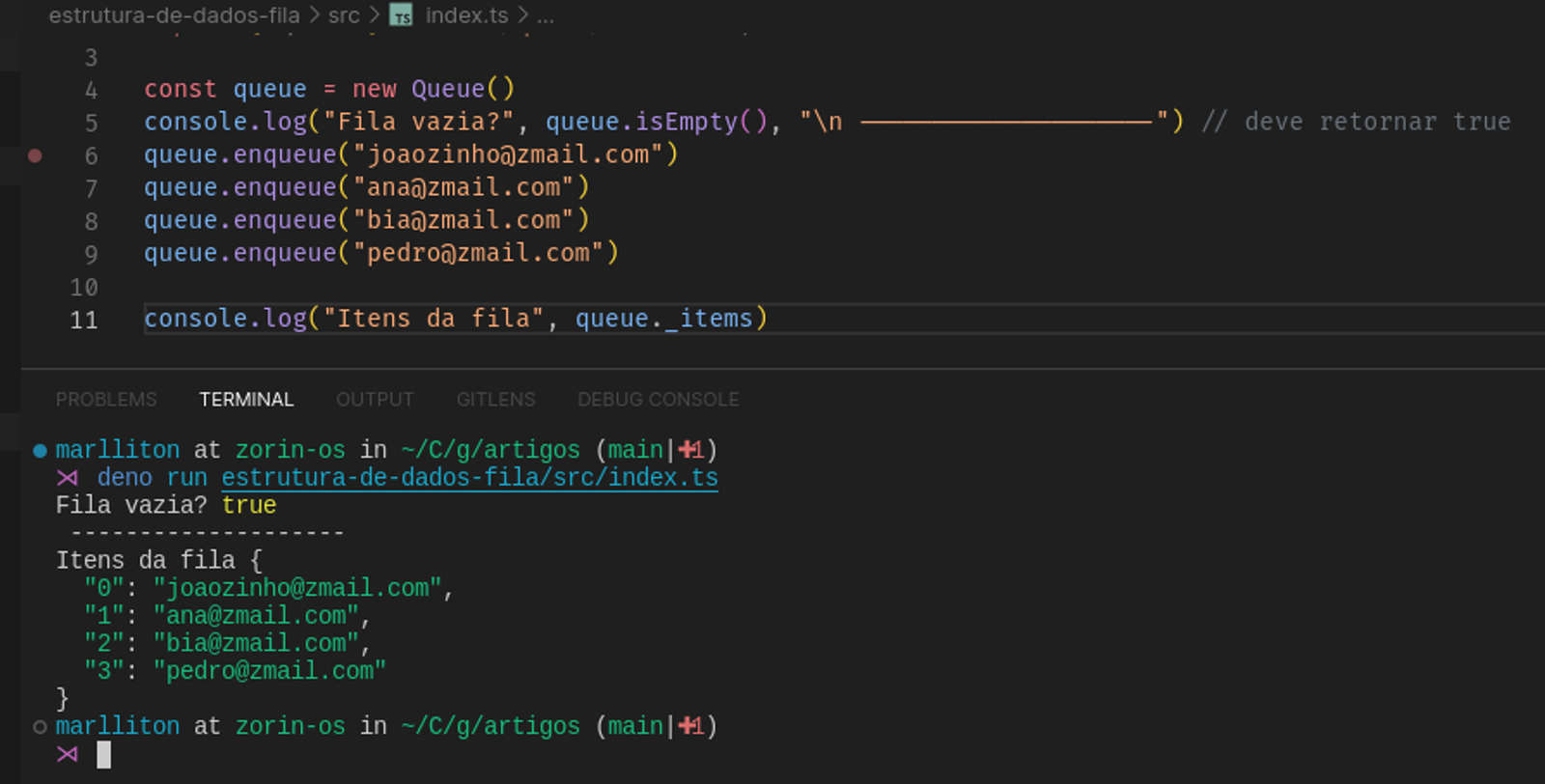
Task: Open the OUTPUT panel tab
Action: pos(375,400)
